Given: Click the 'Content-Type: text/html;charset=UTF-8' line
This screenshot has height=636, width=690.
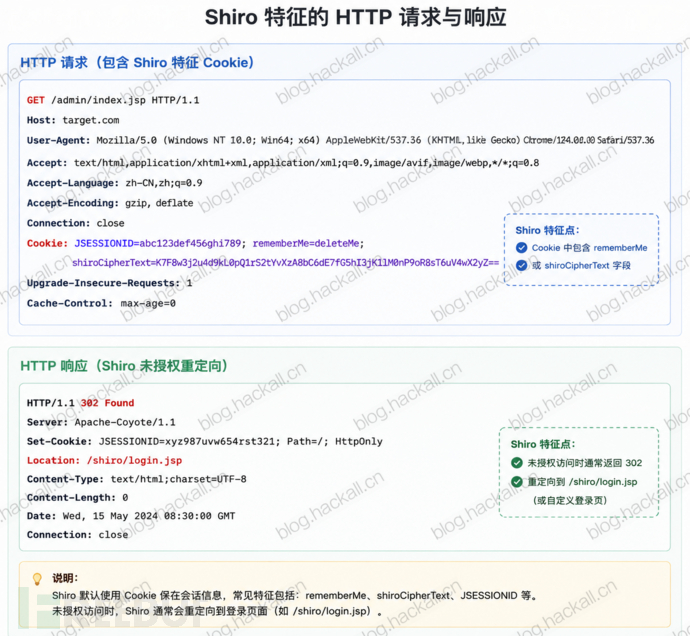Looking at the screenshot, I should (136, 479).
